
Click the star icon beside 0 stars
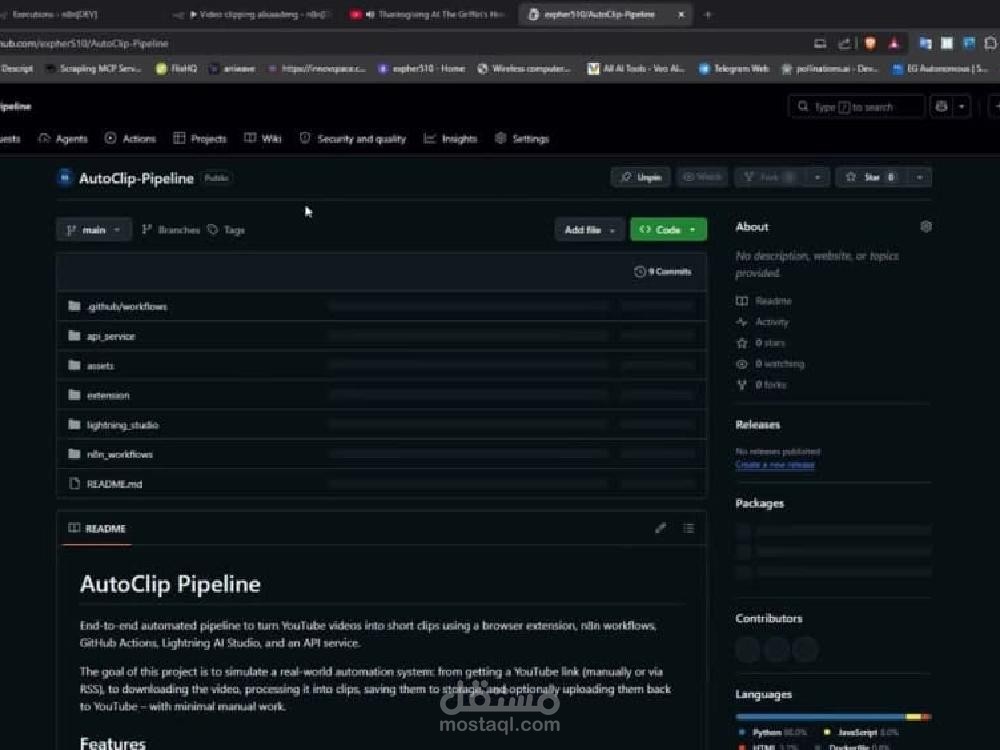tap(742, 342)
